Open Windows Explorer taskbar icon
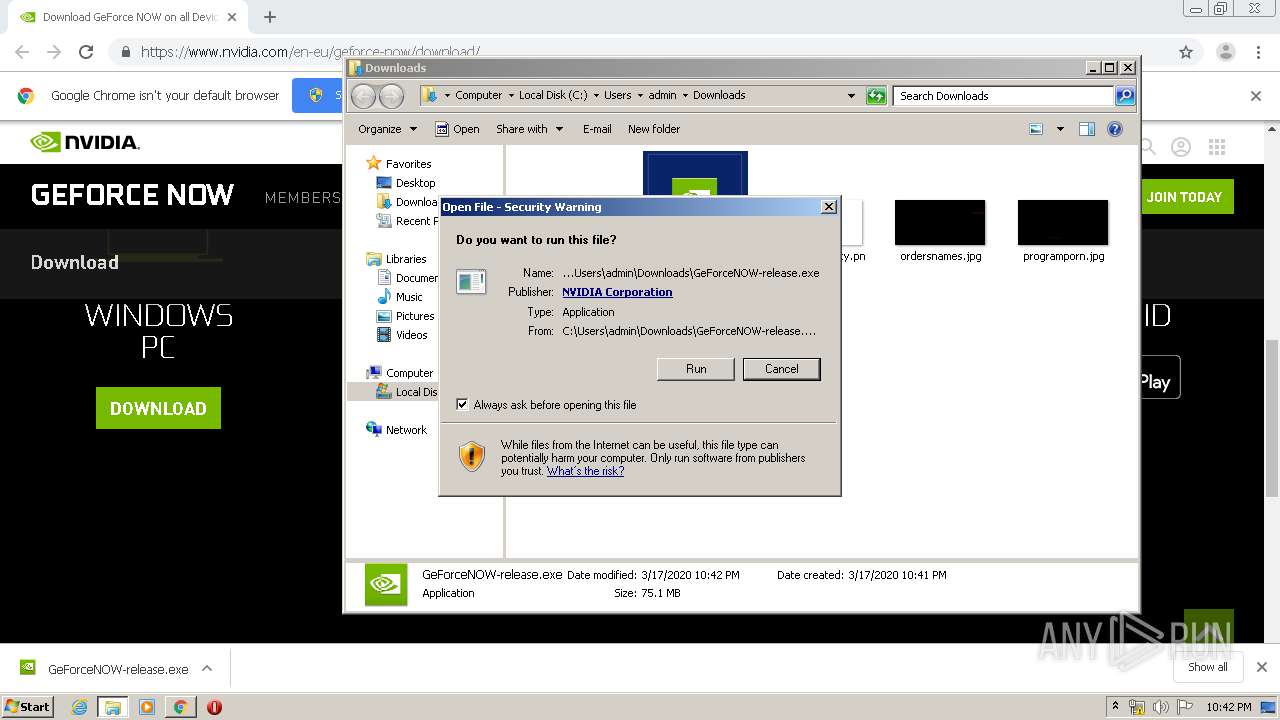This screenshot has height=720, width=1280. click(113, 707)
